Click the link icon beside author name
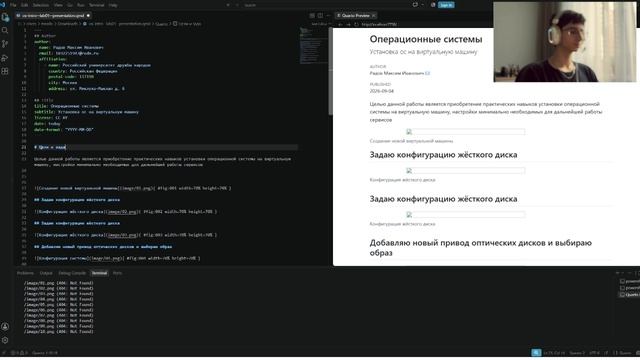The image size is (640, 360). (x=427, y=73)
